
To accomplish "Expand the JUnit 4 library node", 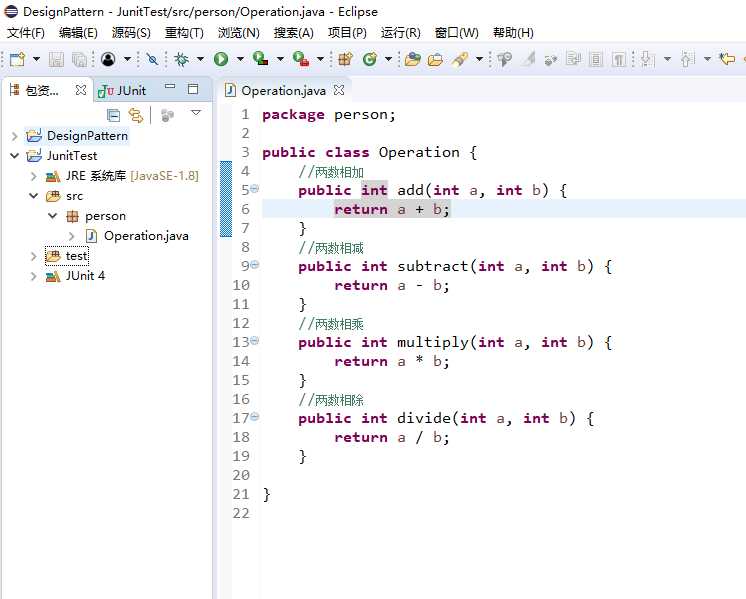I will pyautogui.click(x=33, y=276).
